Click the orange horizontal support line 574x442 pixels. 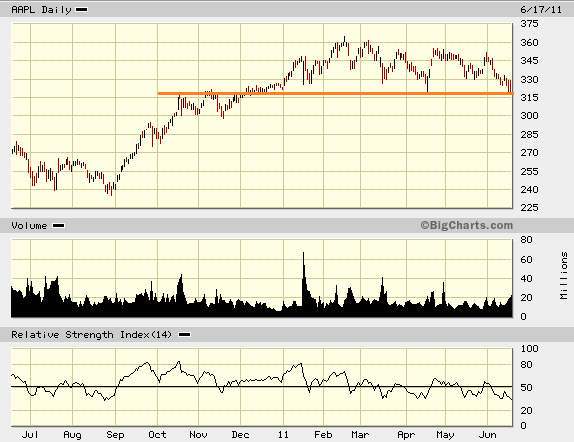(335, 93)
